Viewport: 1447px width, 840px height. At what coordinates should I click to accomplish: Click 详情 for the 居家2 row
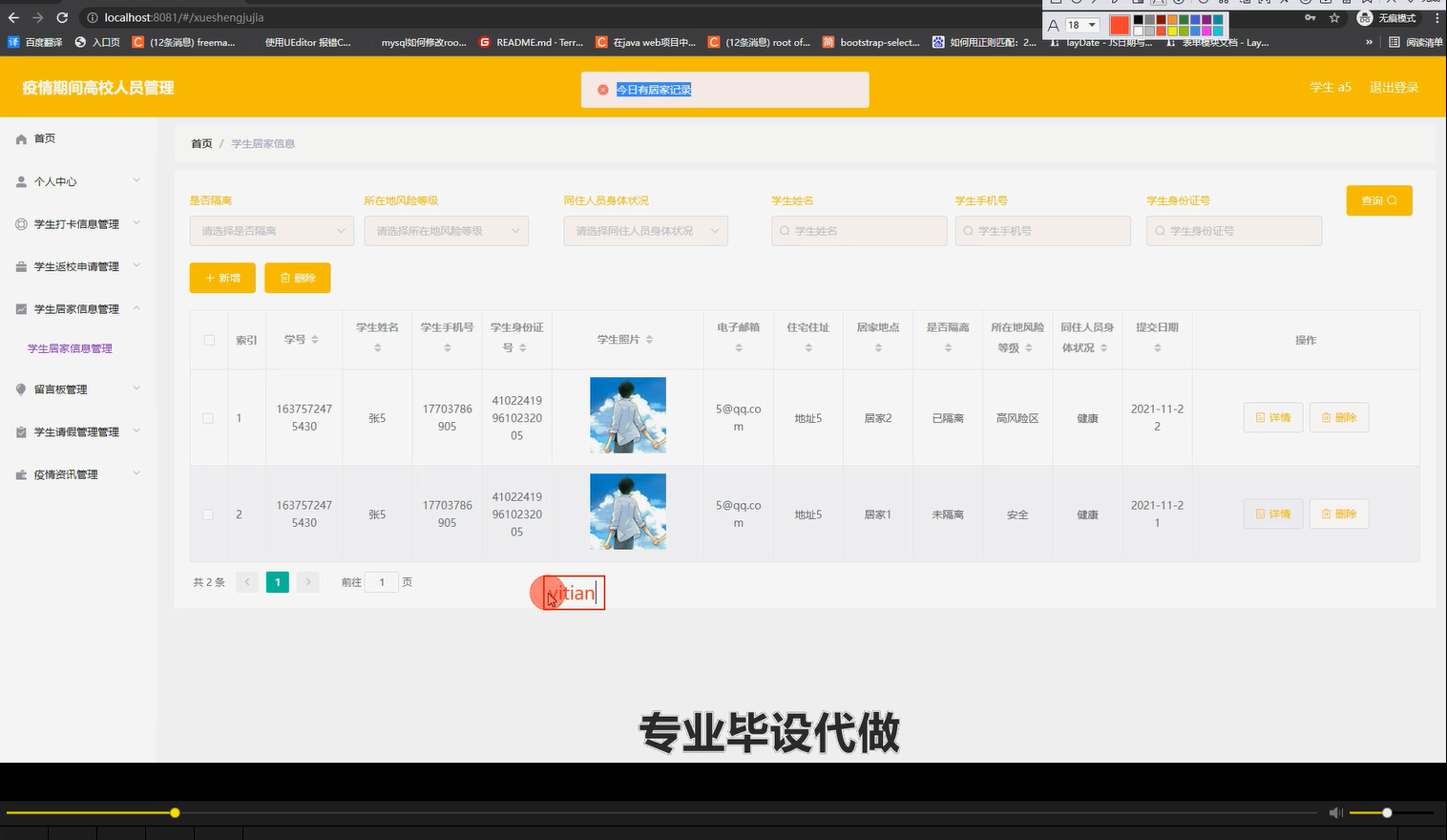[x=1273, y=418]
